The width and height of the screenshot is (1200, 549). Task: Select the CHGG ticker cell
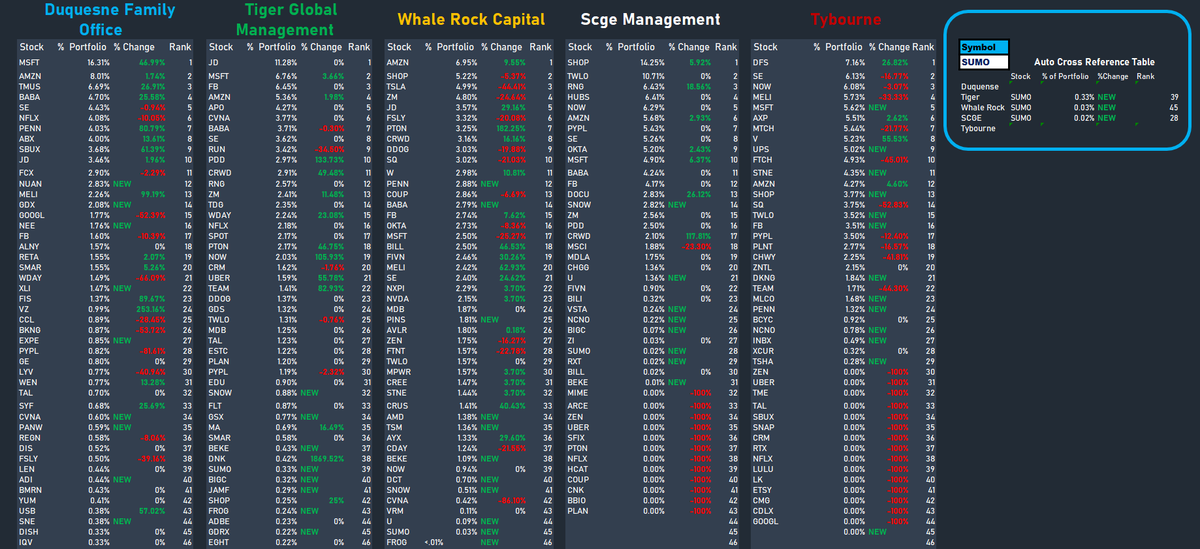coord(578,267)
